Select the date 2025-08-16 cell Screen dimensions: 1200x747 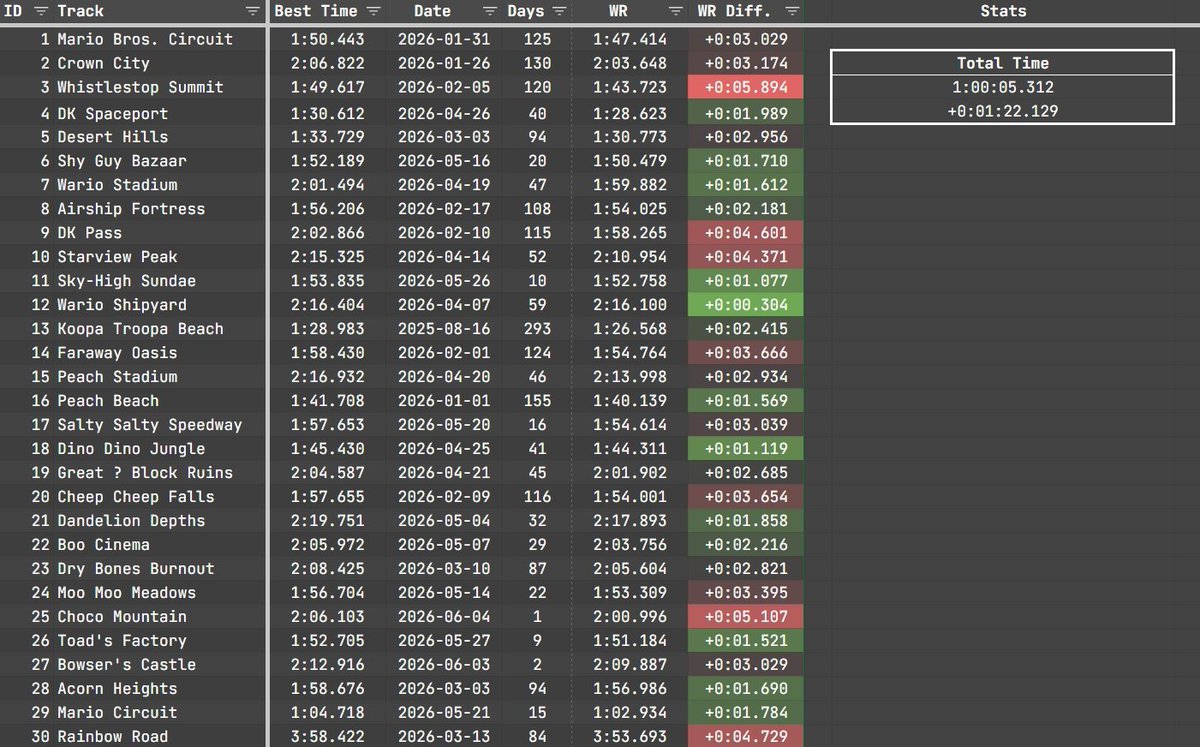point(444,329)
